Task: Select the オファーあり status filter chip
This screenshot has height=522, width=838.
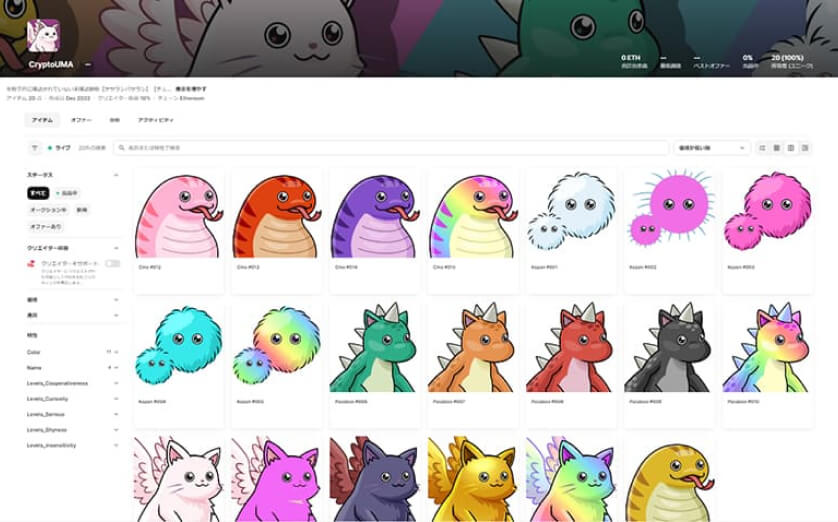Action: click(46, 227)
